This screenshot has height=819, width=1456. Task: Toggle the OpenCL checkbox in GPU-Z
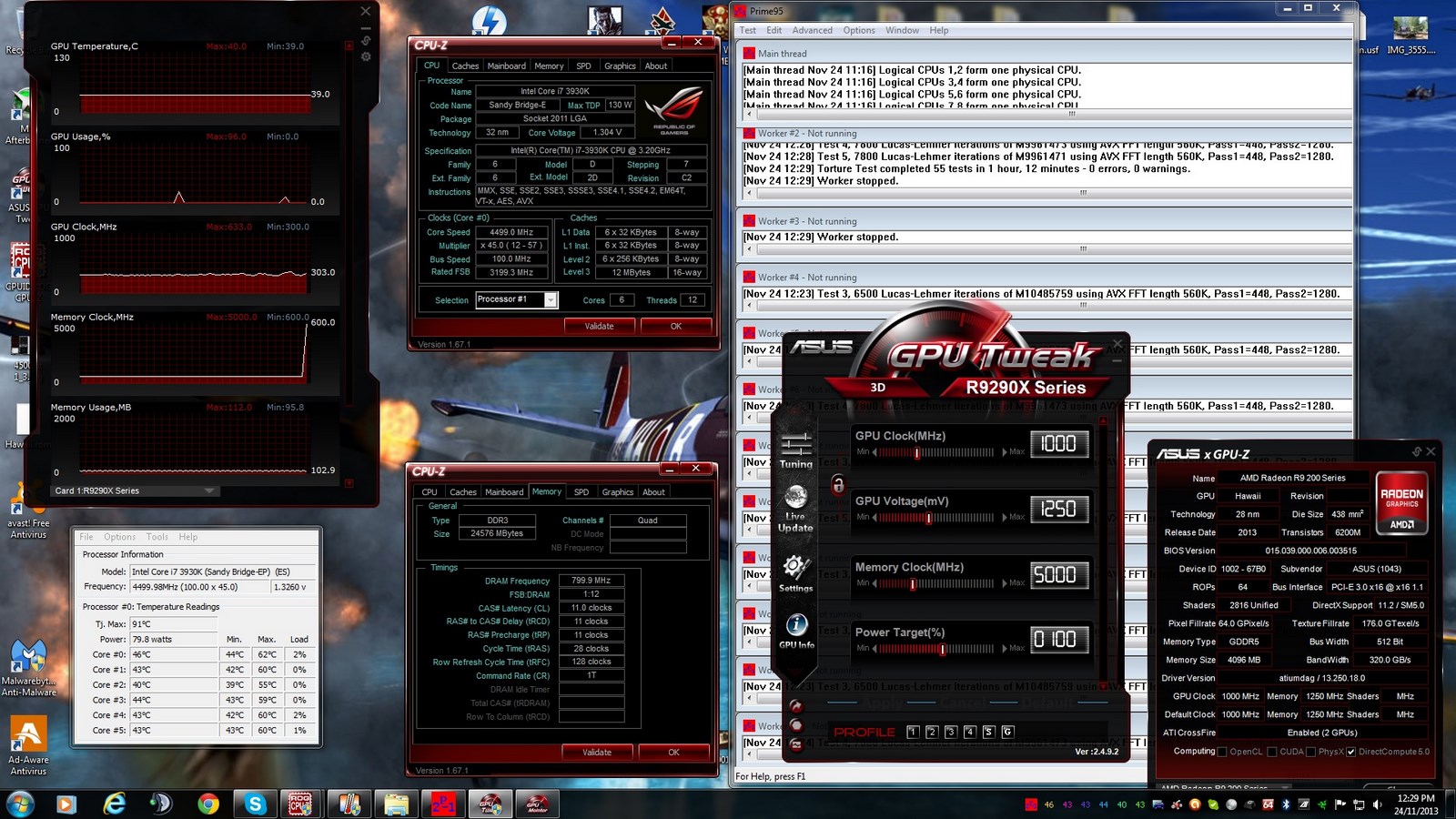click(x=1222, y=752)
